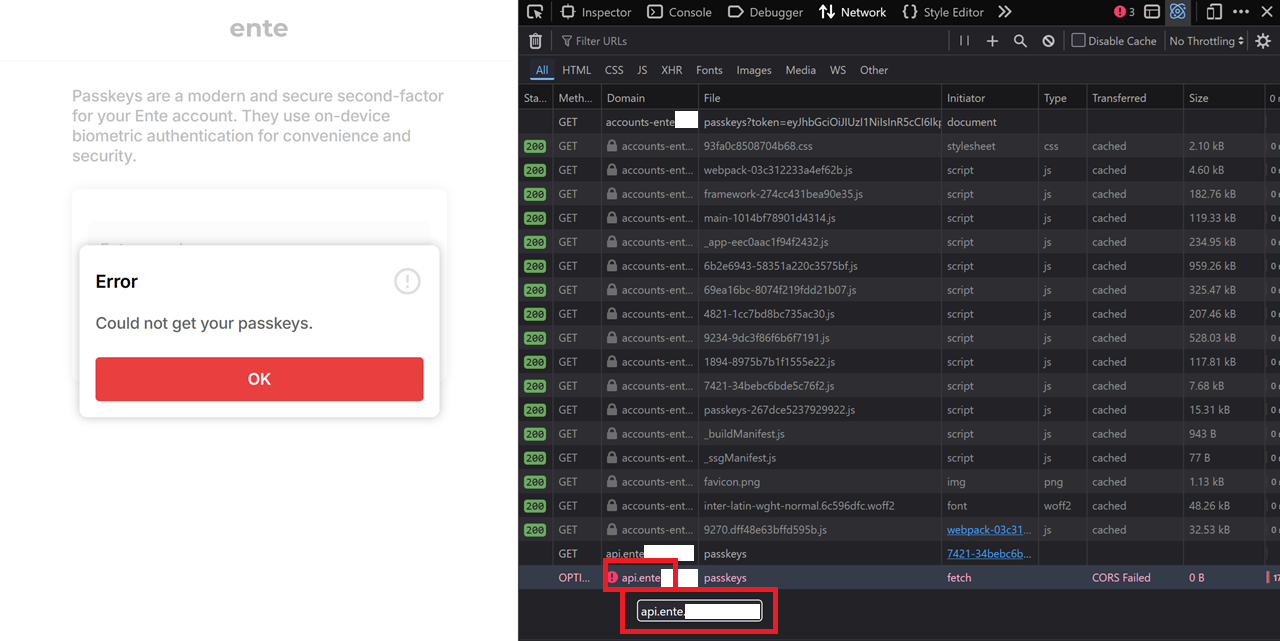Screen dimensions: 1280x641
Task: Sort by Status column header
Action: (536, 98)
